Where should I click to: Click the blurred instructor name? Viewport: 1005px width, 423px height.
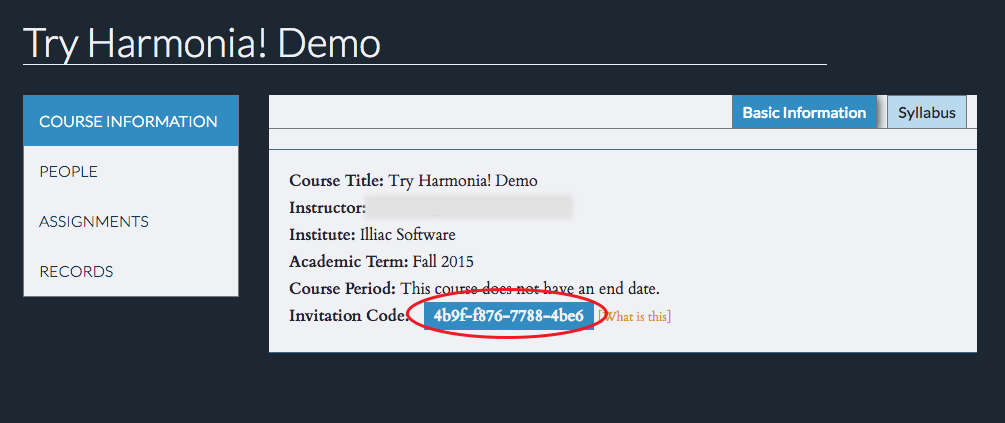point(470,208)
